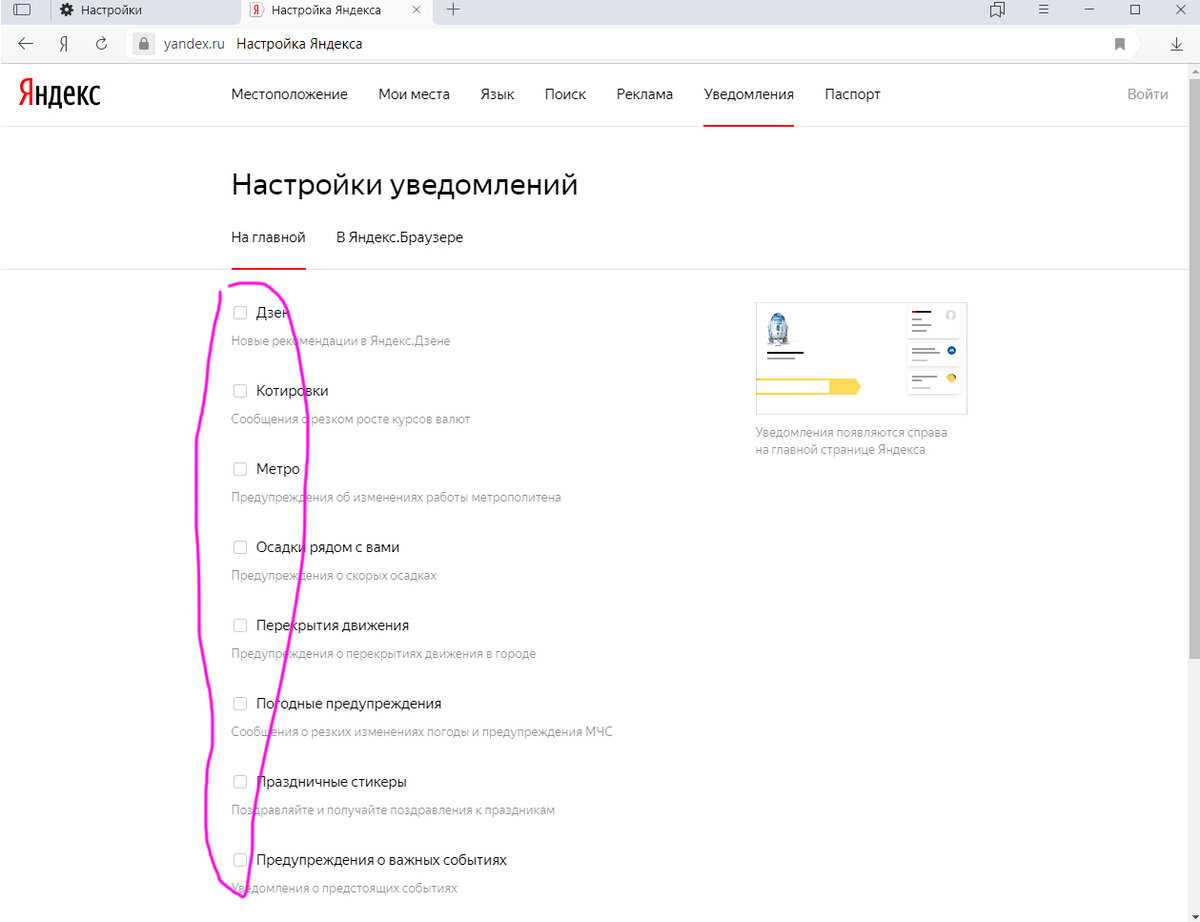1200x922 pixels.
Task: Open browser hamburger menu icon
Action: click(1044, 10)
